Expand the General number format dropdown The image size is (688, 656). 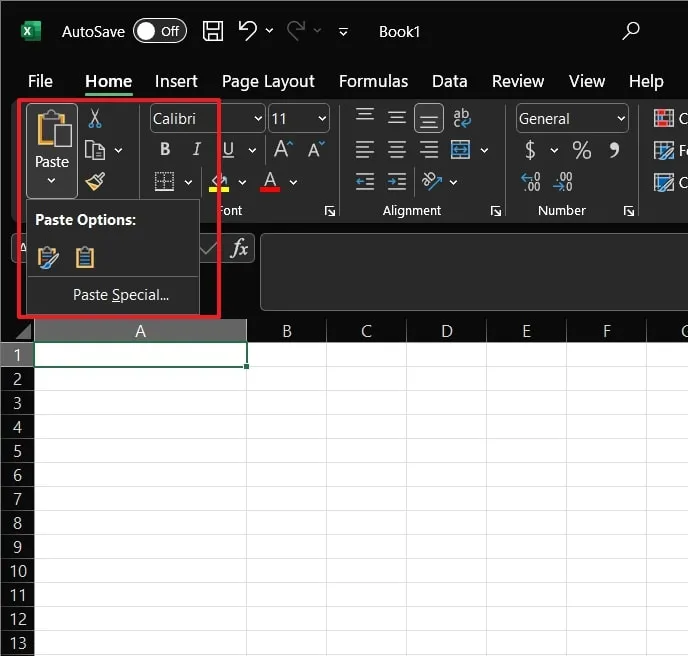tap(621, 119)
